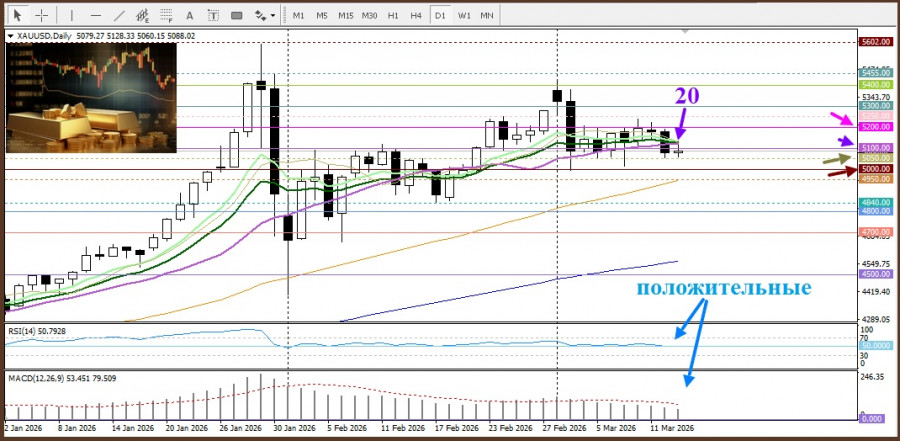Click the 5400.00 price level label
This screenshot has width=900, height=441.
click(x=876, y=85)
